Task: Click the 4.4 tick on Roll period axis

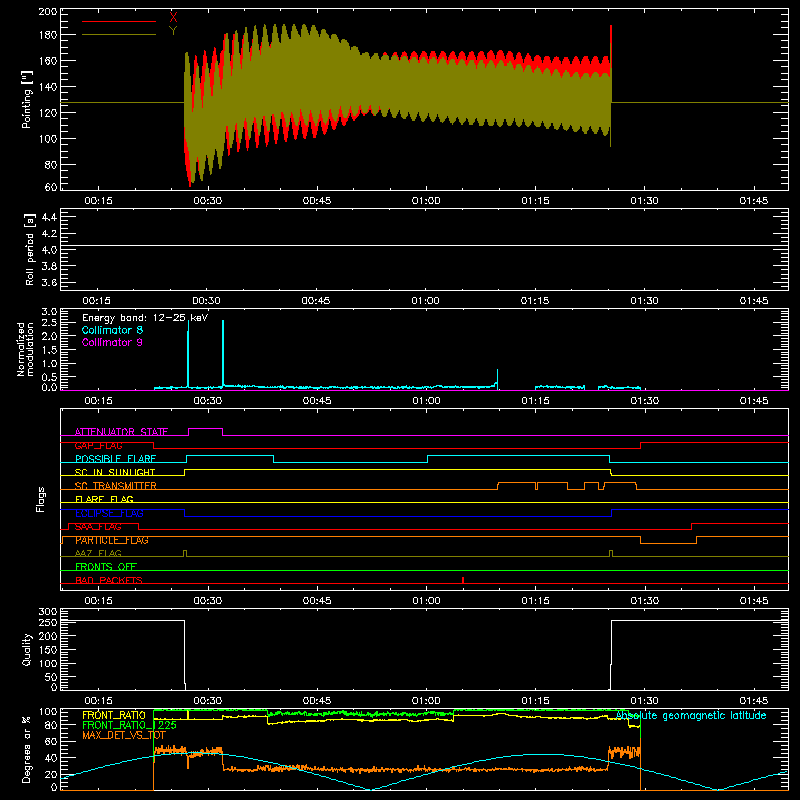Action: (x=49, y=217)
